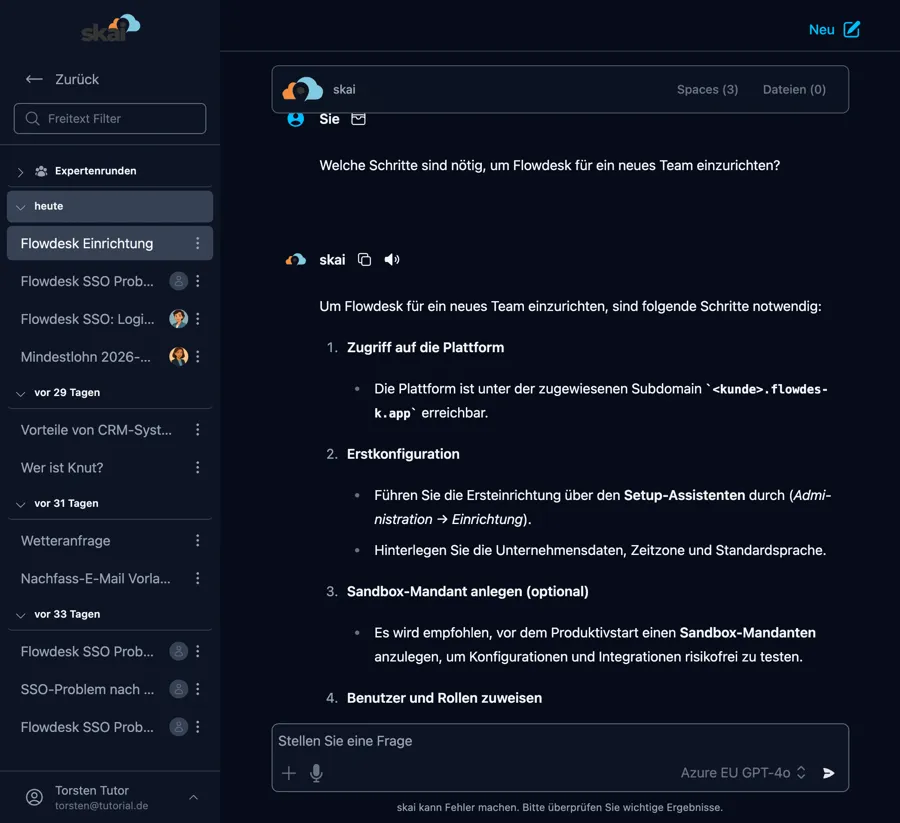
Task: Play skai response aloud with speaker icon
Action: pyautogui.click(x=391, y=259)
